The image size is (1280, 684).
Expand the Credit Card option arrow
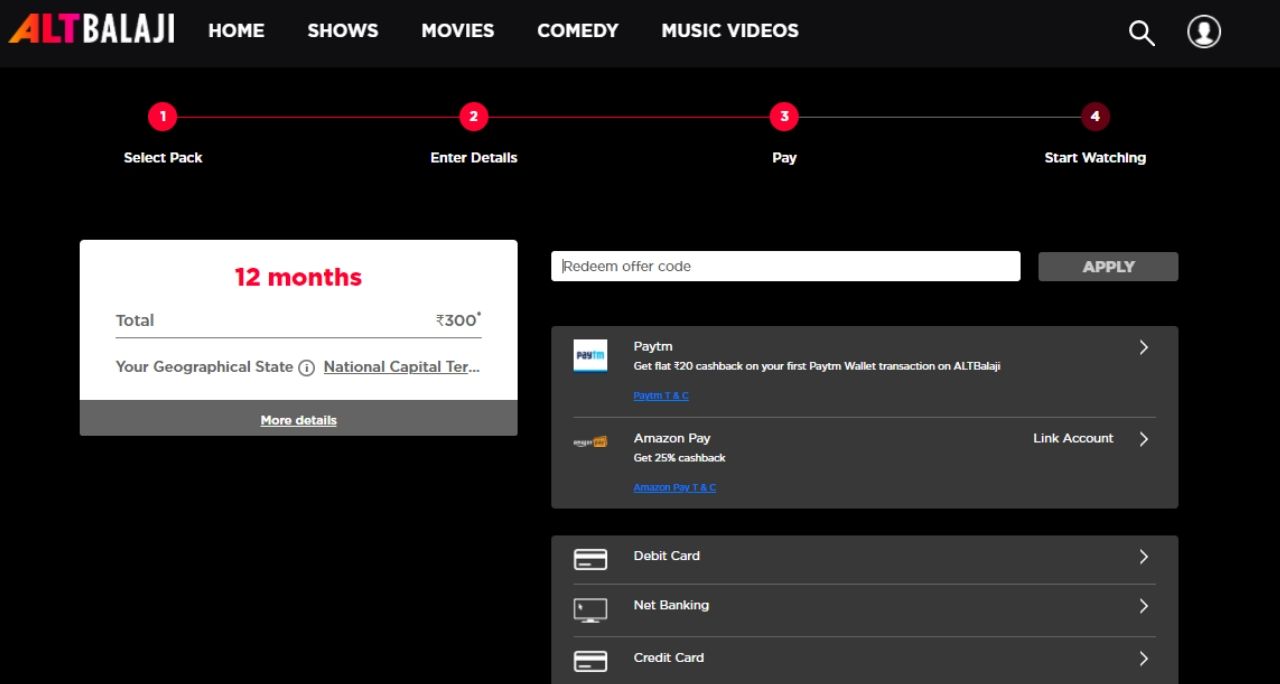[1144, 658]
